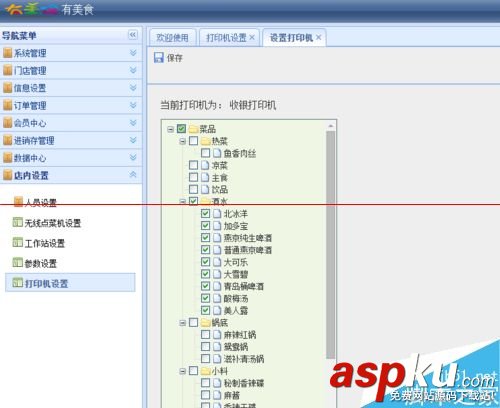Click the 系统管理 folder icon
500x408 pixels.
[7, 53]
